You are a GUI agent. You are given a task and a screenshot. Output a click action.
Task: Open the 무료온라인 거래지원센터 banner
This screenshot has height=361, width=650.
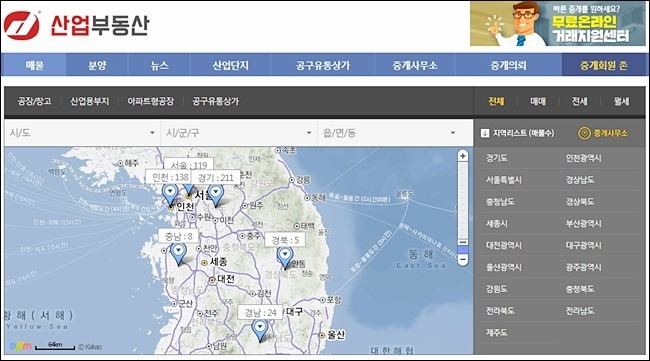click(x=558, y=24)
